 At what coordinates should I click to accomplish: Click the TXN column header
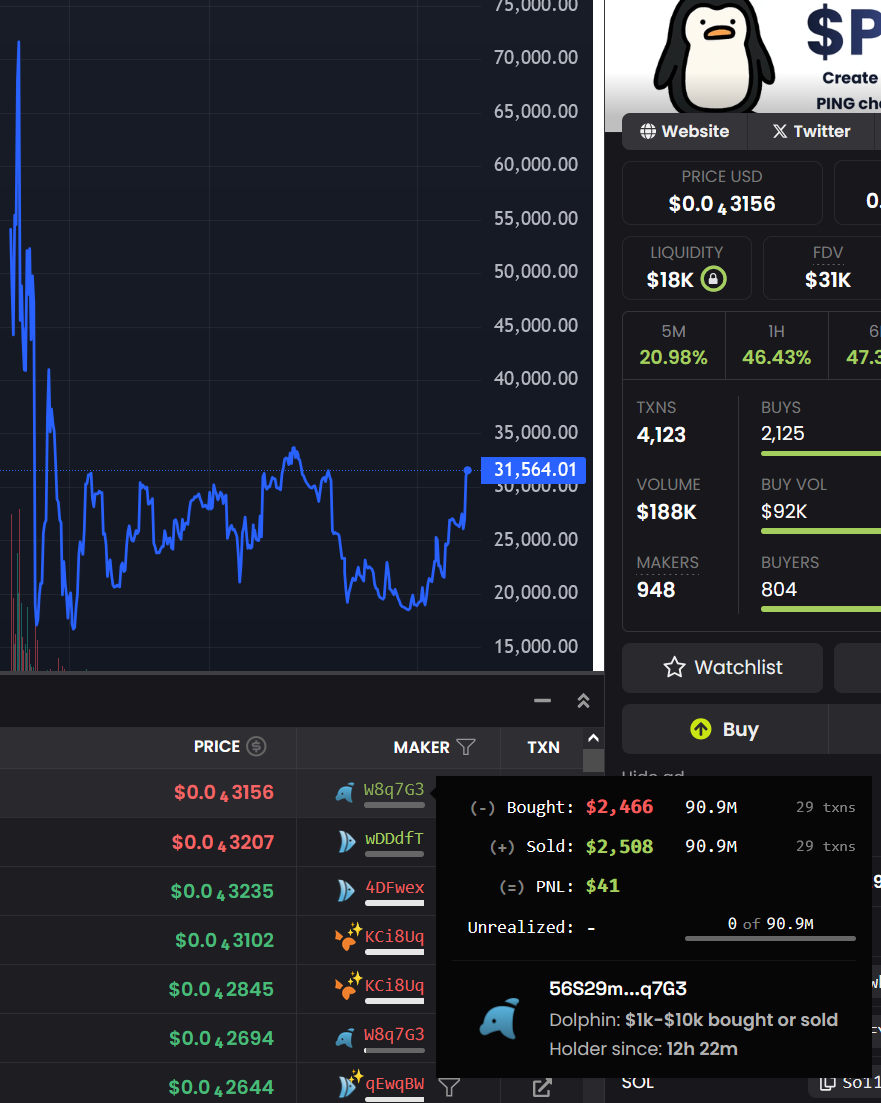pyautogui.click(x=543, y=747)
